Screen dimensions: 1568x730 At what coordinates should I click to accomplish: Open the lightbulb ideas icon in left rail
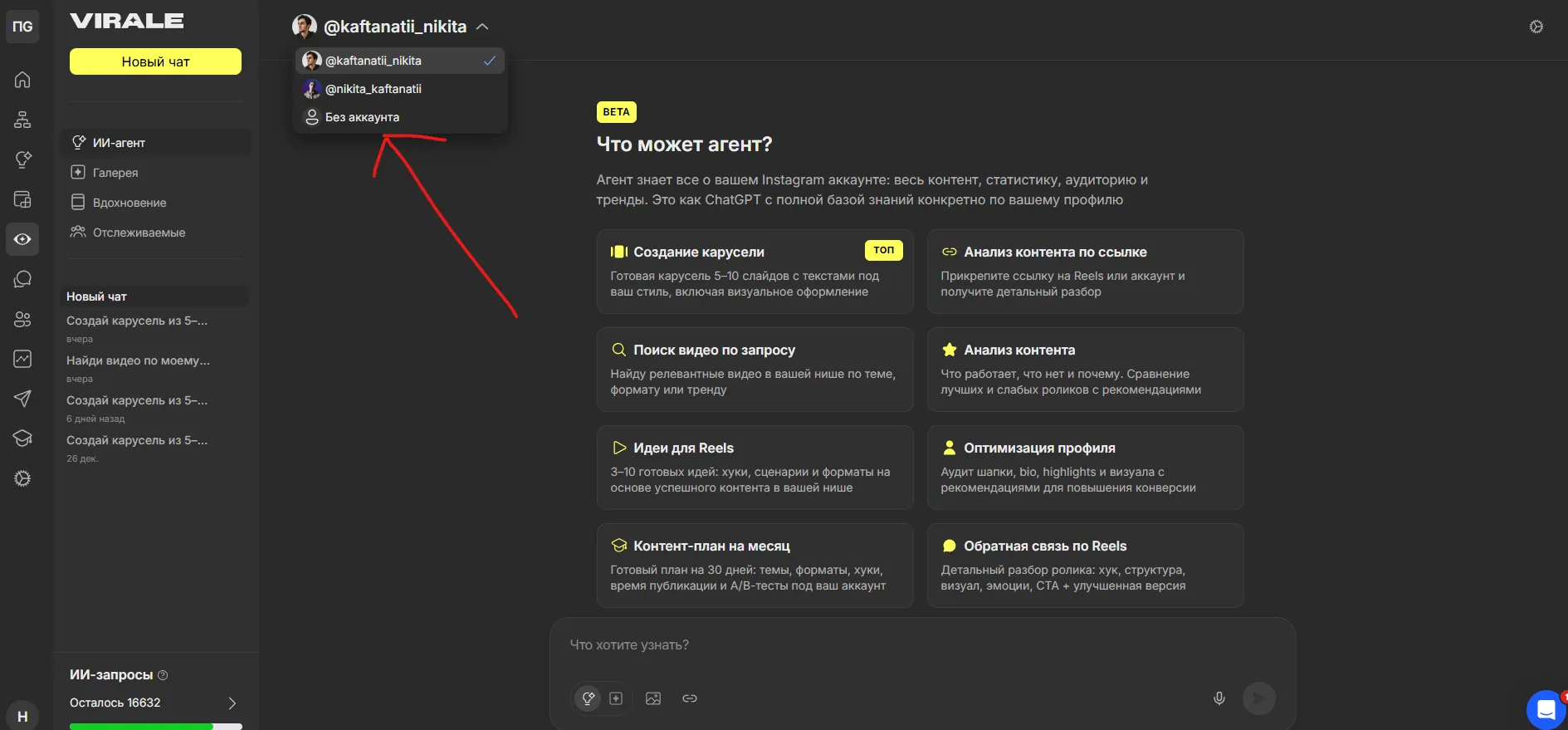22,159
